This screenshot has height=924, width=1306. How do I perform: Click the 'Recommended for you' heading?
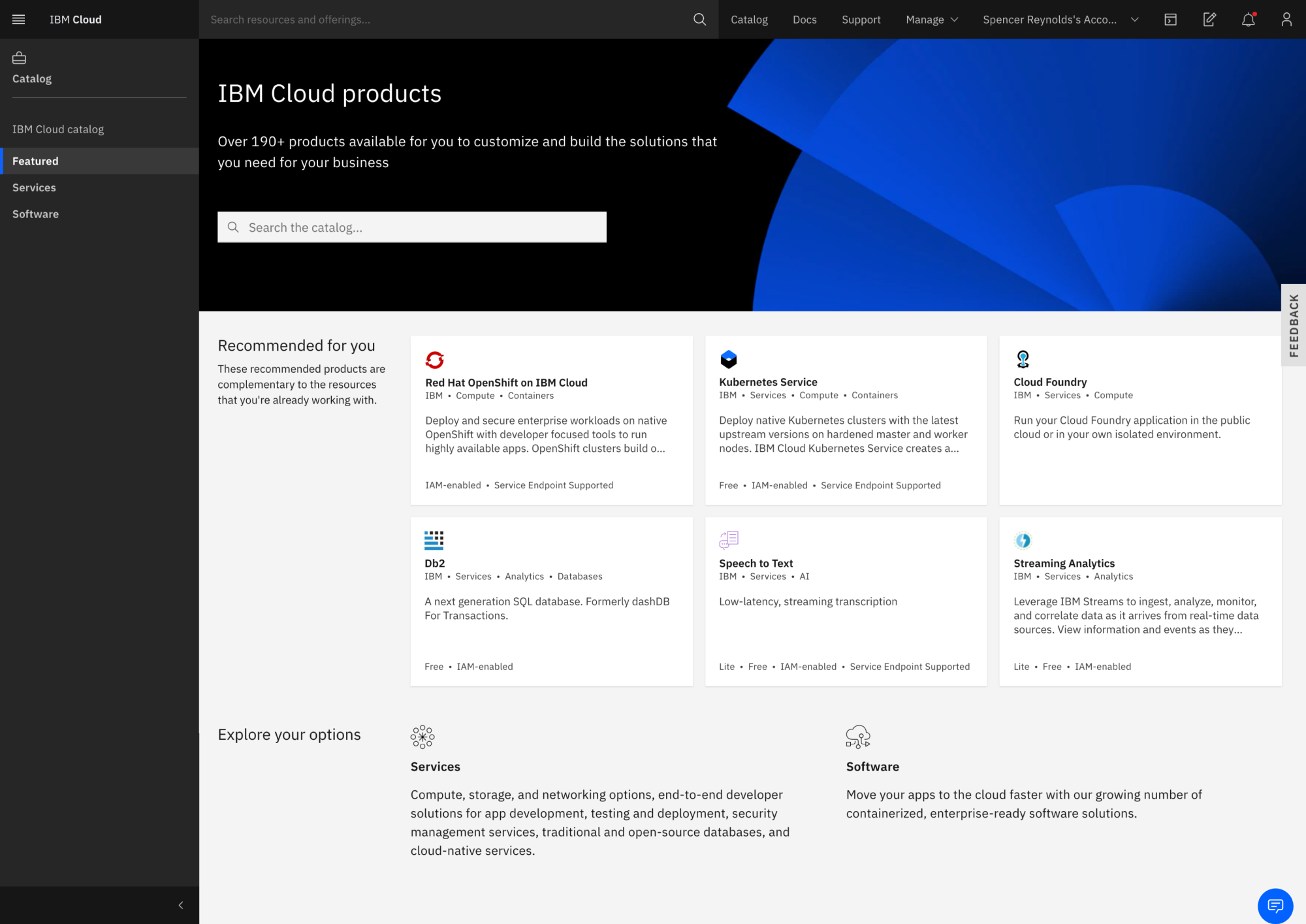pyautogui.click(x=296, y=345)
